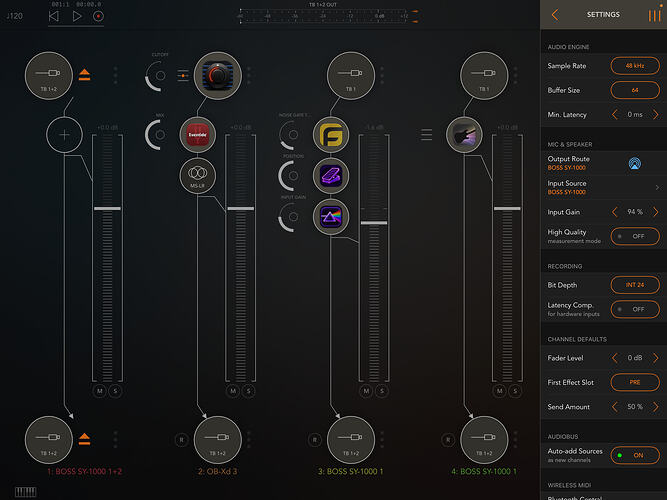Select channel 4 TB 1+2 output node
The width and height of the screenshot is (667, 500).
tap(484, 440)
